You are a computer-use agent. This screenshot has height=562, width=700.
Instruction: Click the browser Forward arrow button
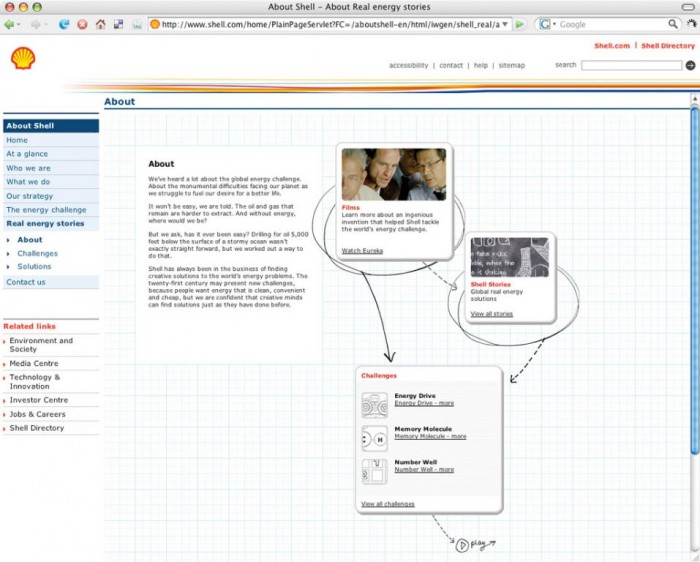[x=35, y=24]
